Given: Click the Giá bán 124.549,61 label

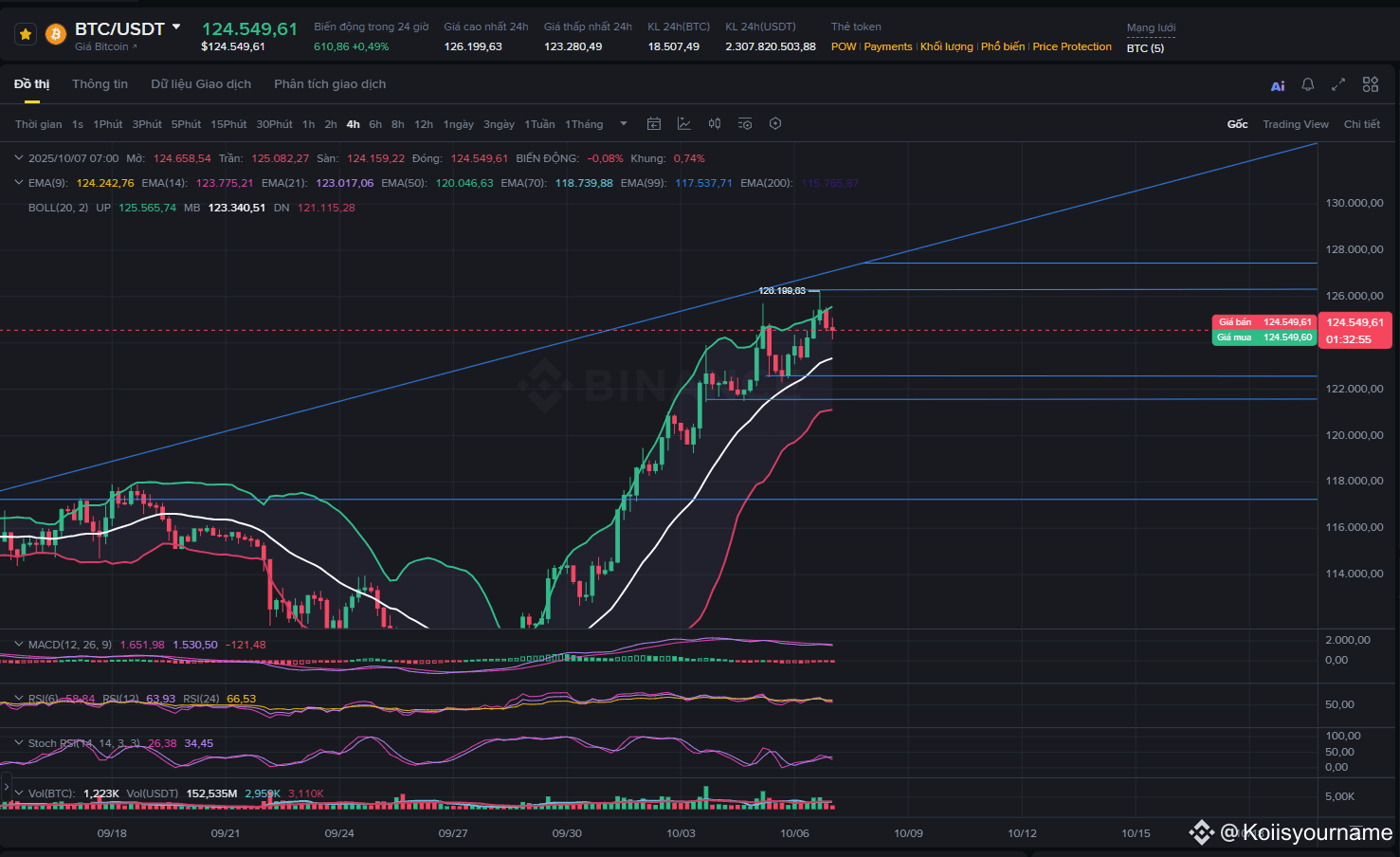Looking at the screenshot, I should point(1264,322).
